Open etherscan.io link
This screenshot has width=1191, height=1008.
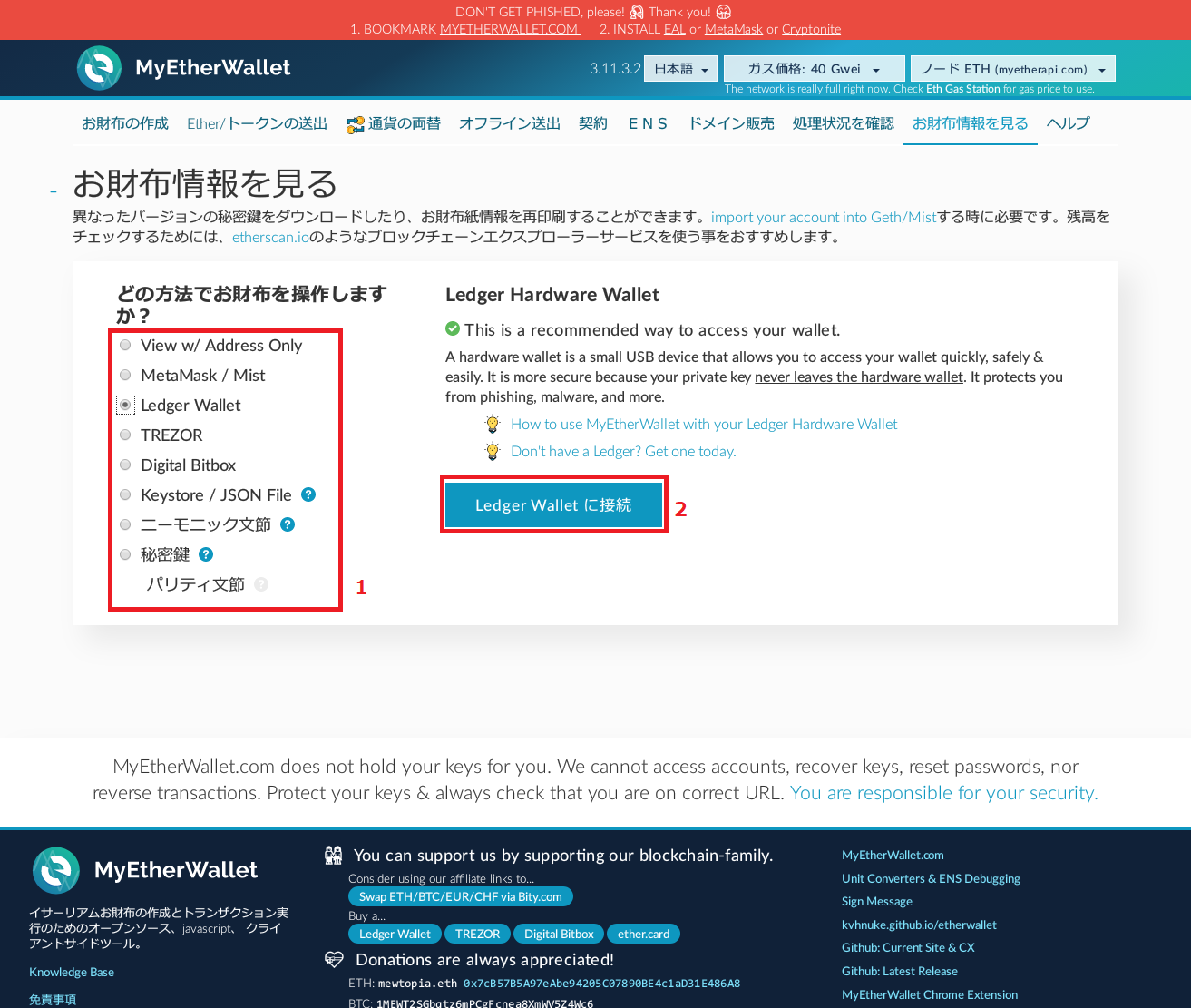click(x=270, y=237)
